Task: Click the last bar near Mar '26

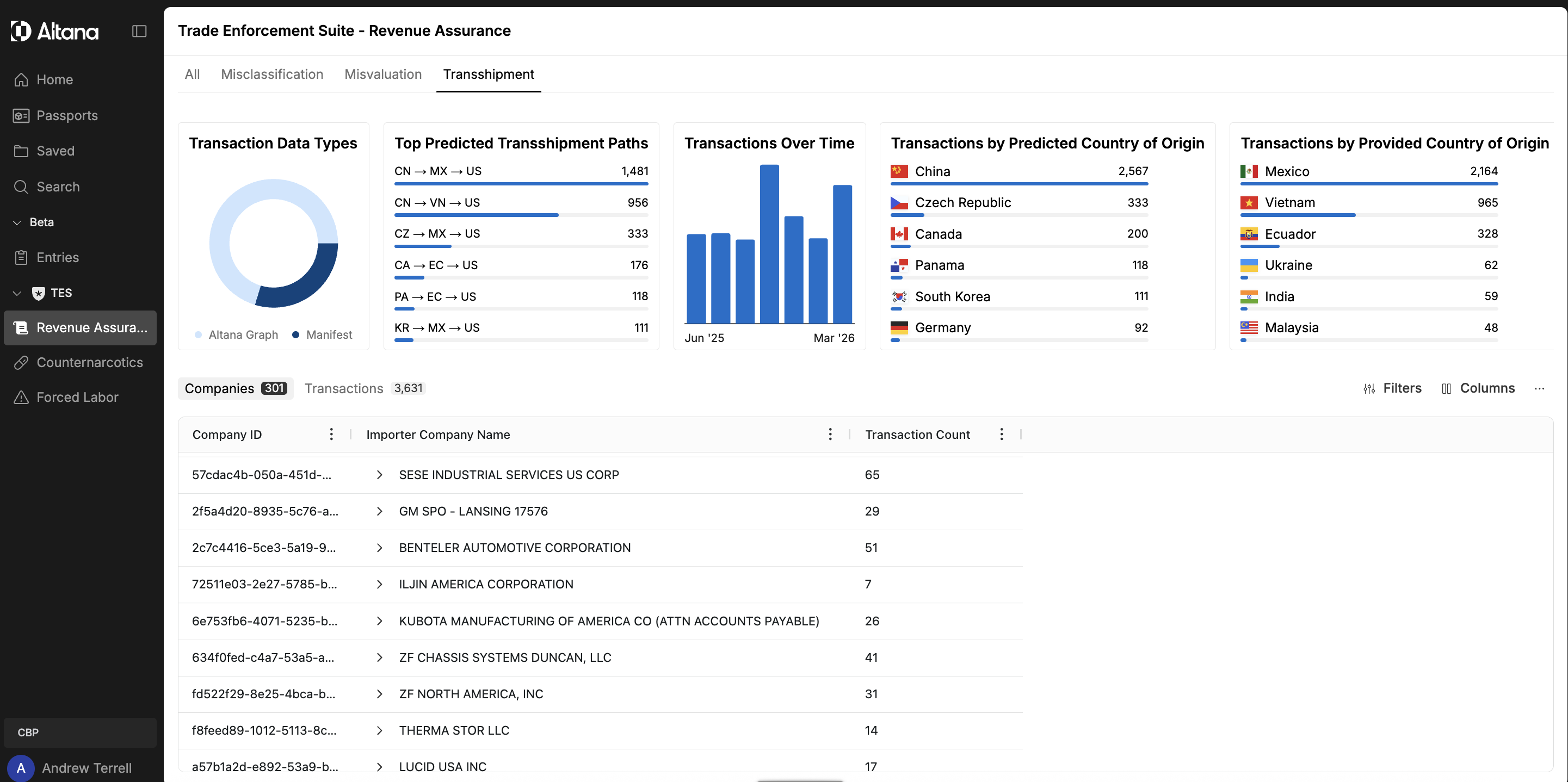Action: pos(842,254)
